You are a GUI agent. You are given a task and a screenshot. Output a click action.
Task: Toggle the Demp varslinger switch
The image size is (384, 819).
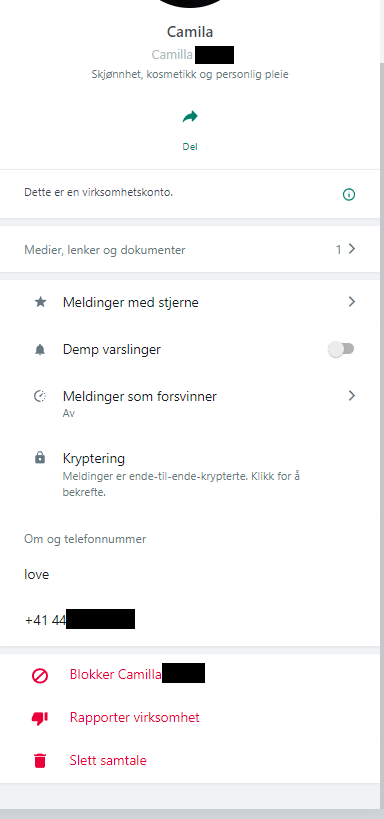(x=341, y=349)
